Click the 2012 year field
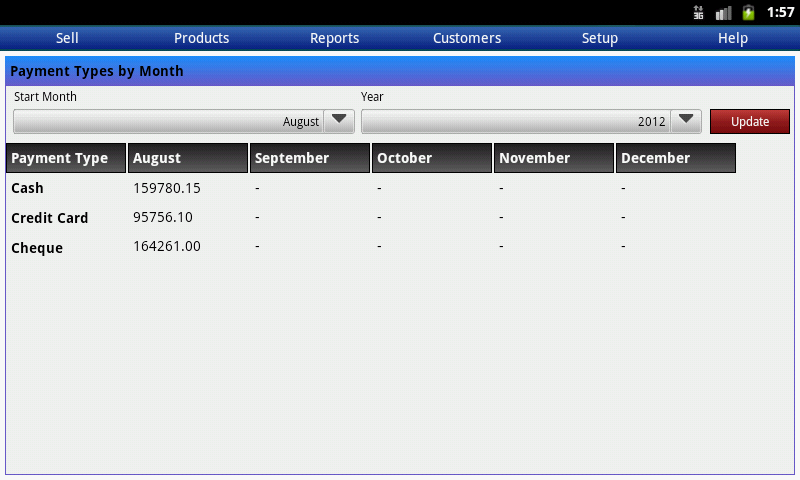This screenshot has height=480, width=800. point(515,121)
